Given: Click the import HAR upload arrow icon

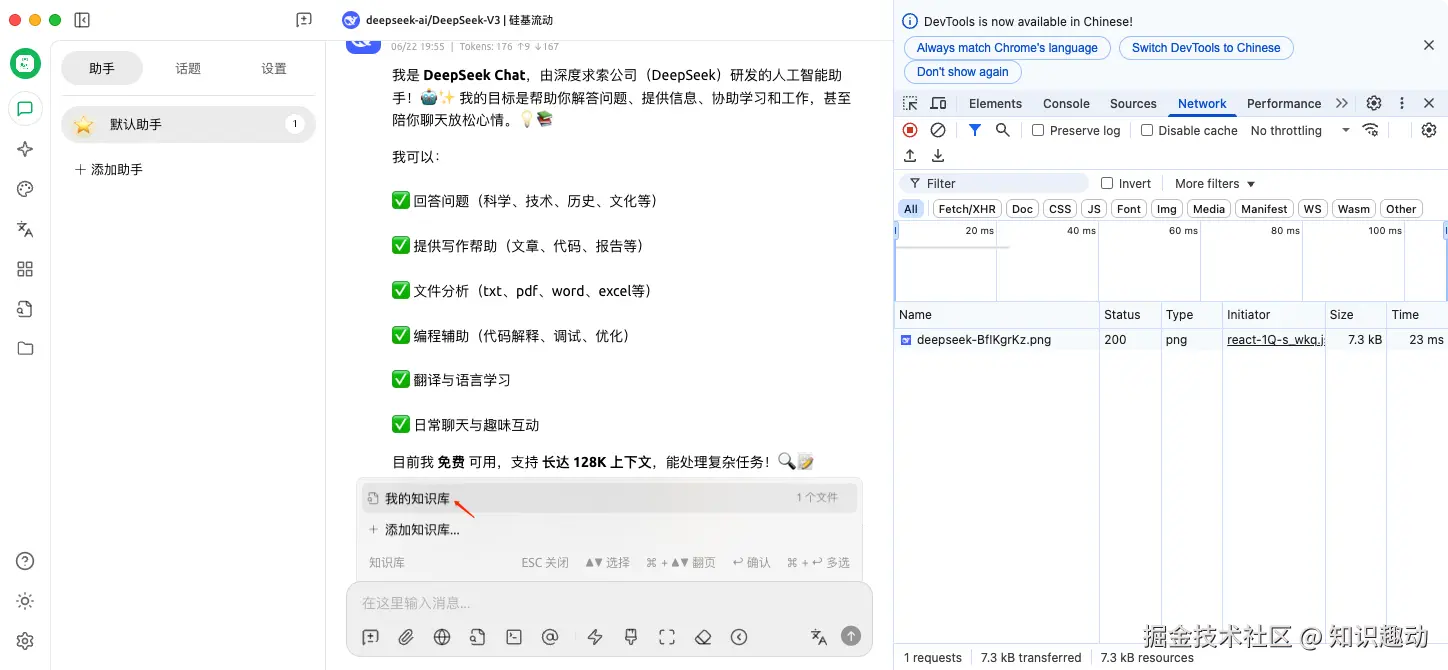Looking at the screenshot, I should click(910, 156).
